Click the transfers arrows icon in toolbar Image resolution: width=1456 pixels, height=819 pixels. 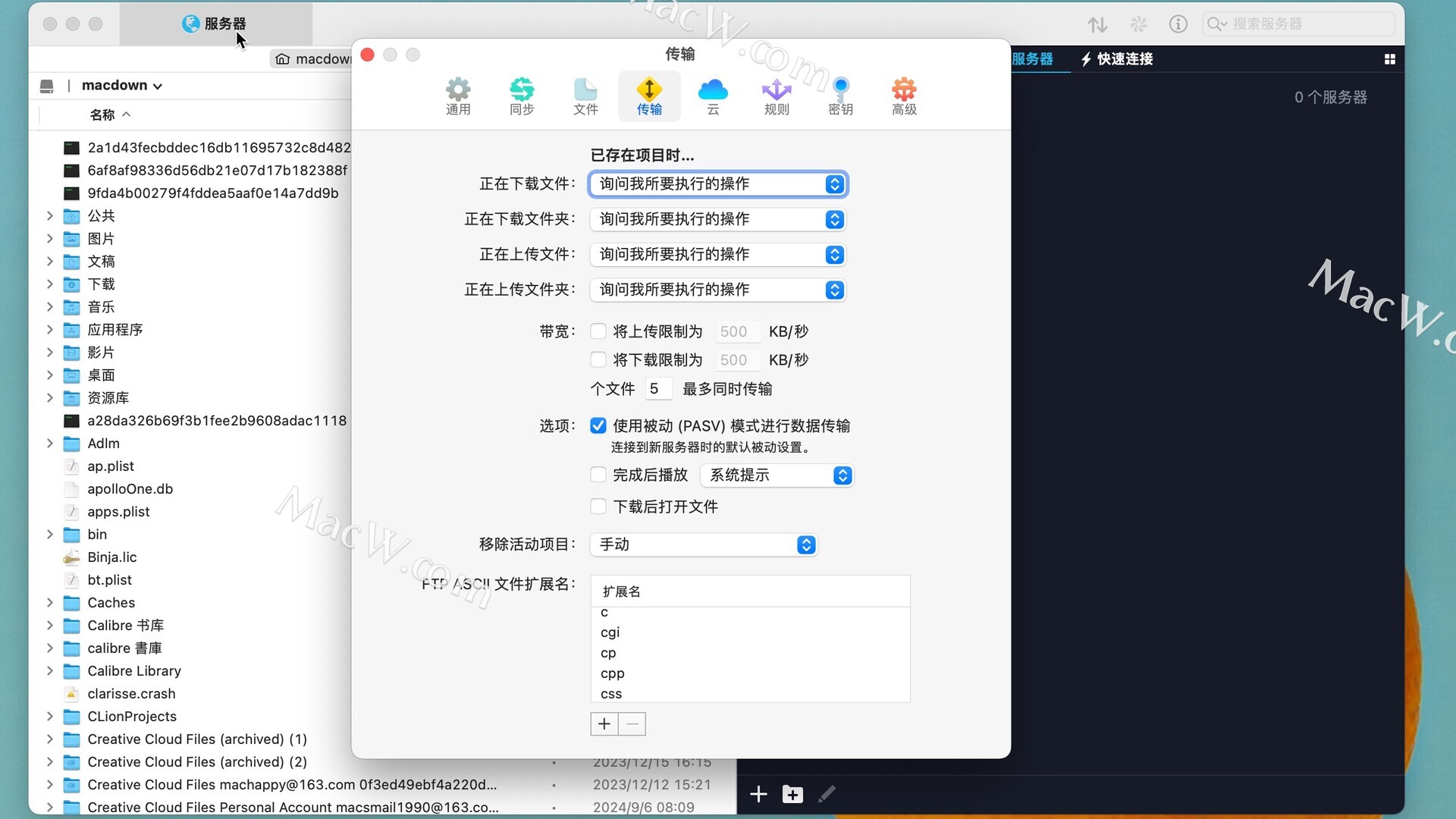(1097, 24)
